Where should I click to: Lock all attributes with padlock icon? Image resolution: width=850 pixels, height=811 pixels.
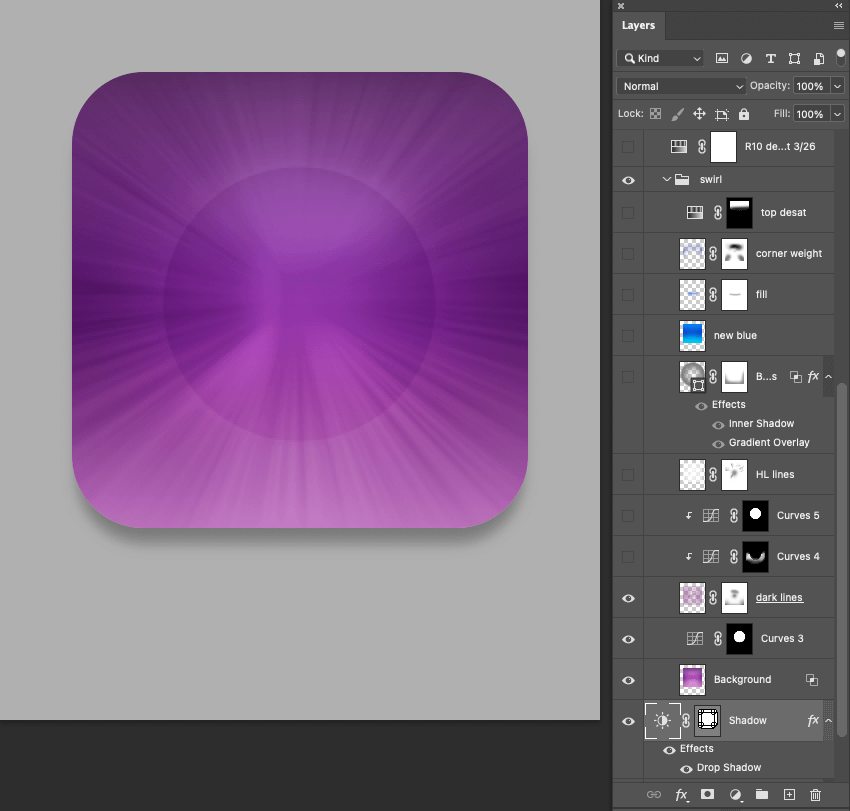point(743,114)
